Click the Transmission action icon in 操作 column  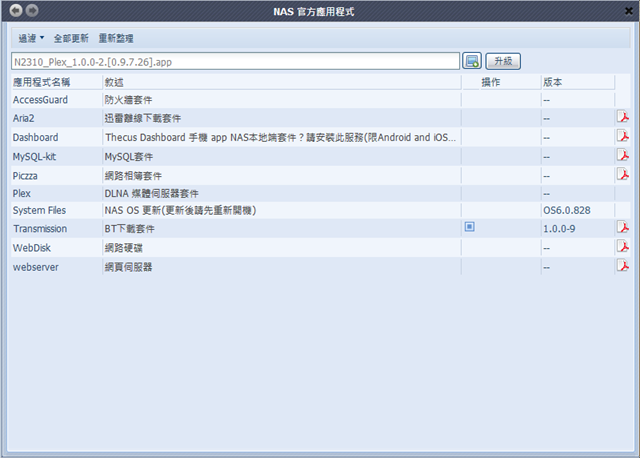469,227
